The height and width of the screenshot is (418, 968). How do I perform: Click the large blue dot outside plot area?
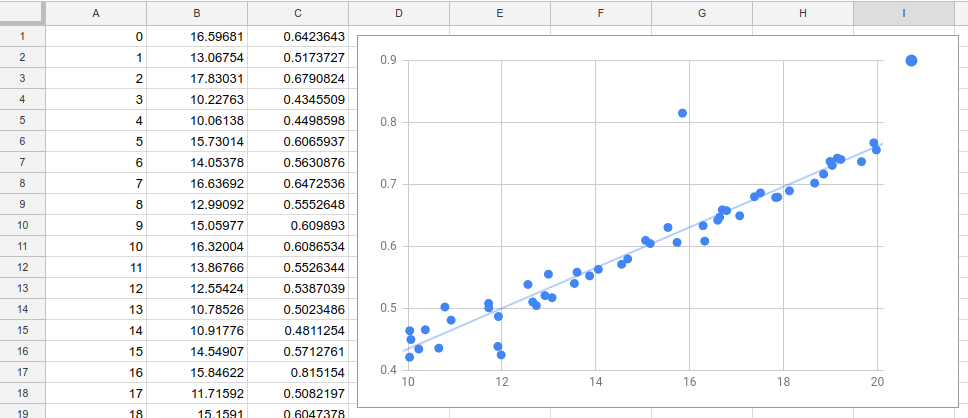tap(911, 61)
